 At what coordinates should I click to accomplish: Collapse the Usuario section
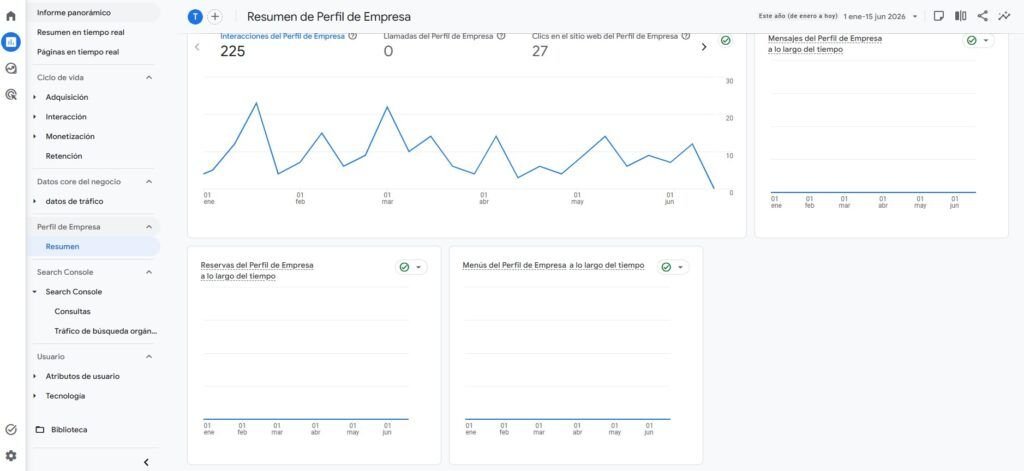click(149, 357)
